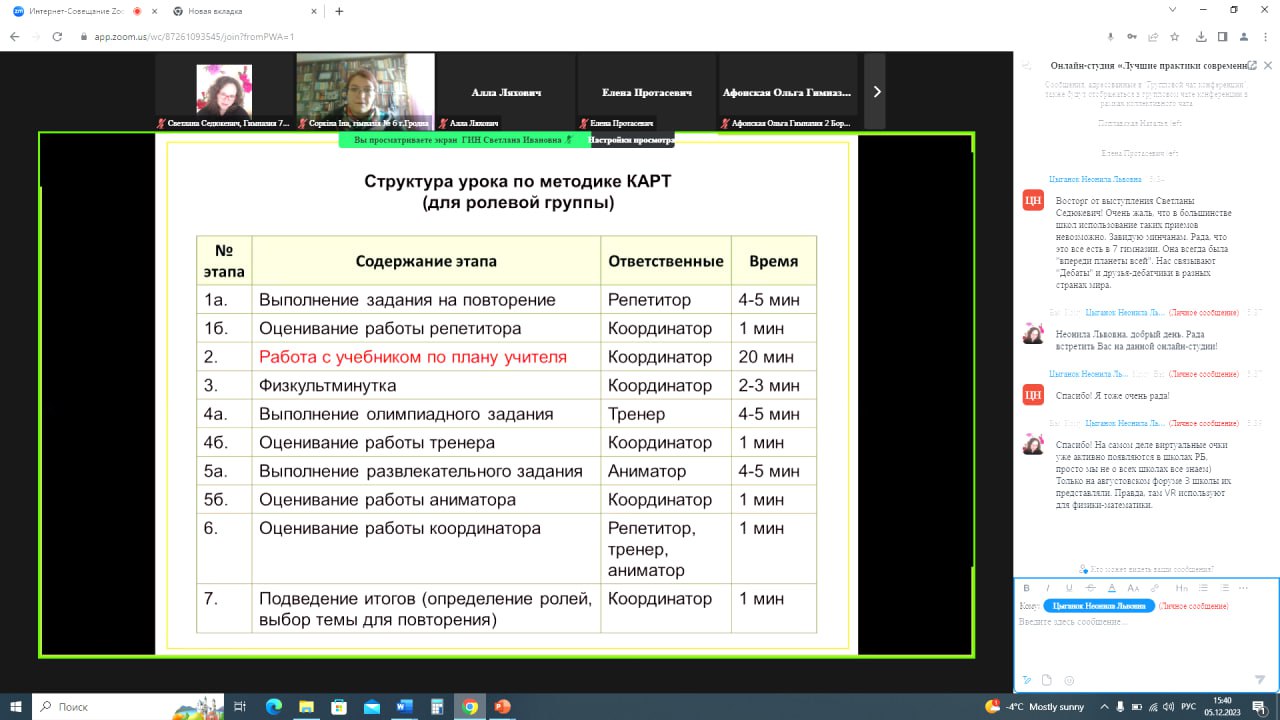Open File Explorer from taskbar
Image resolution: width=1280 pixels, height=720 pixels.
pos(306,706)
